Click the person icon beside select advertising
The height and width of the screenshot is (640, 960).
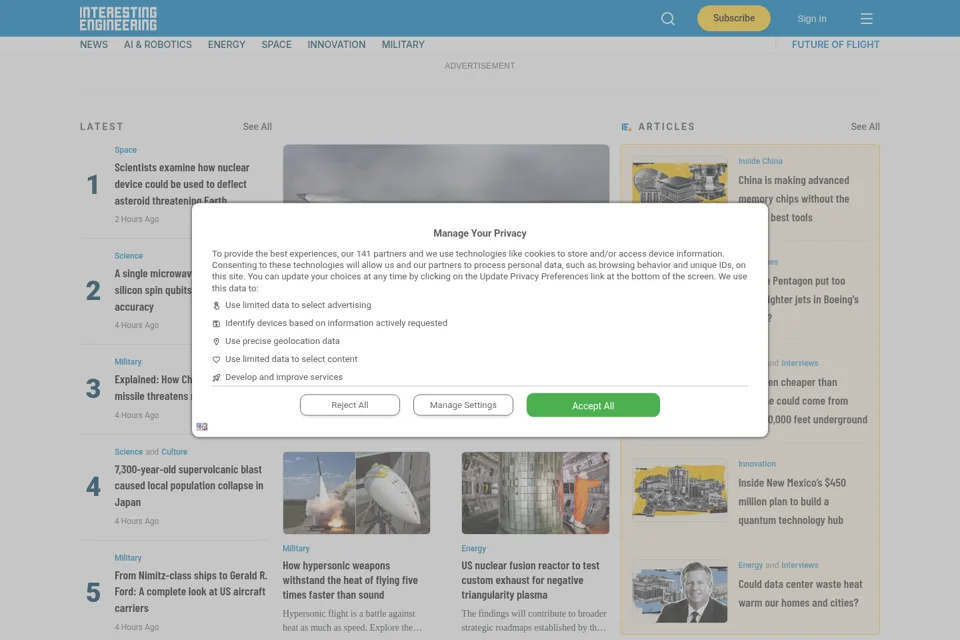216,306
